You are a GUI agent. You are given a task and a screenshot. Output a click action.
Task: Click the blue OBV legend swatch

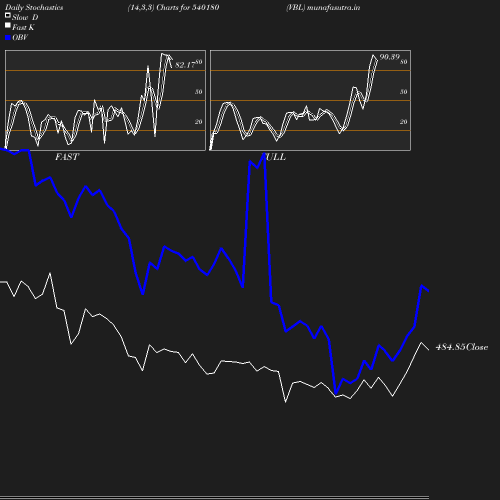(x=8, y=38)
